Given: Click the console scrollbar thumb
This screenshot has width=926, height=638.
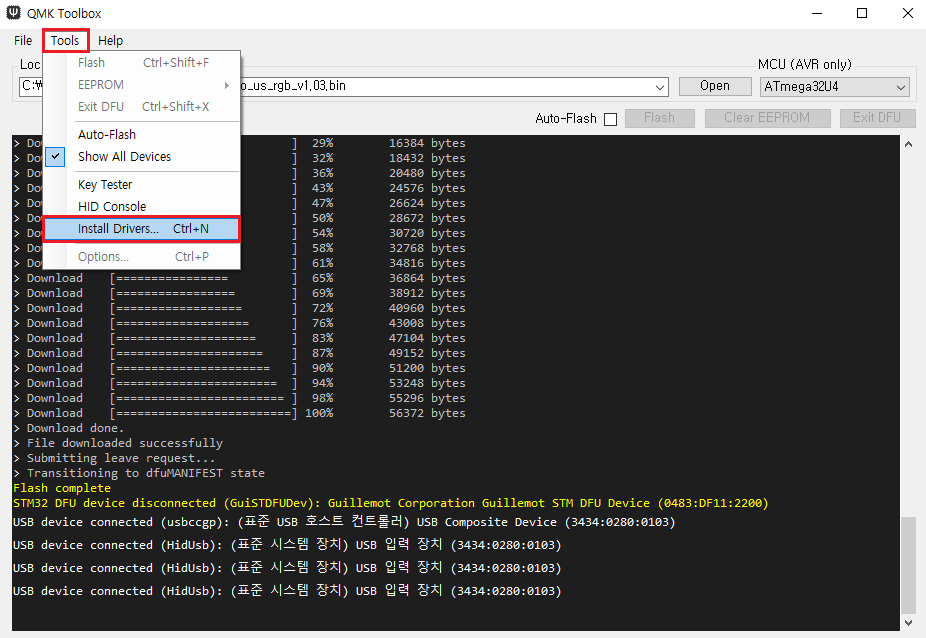Looking at the screenshot, I should 908,566.
